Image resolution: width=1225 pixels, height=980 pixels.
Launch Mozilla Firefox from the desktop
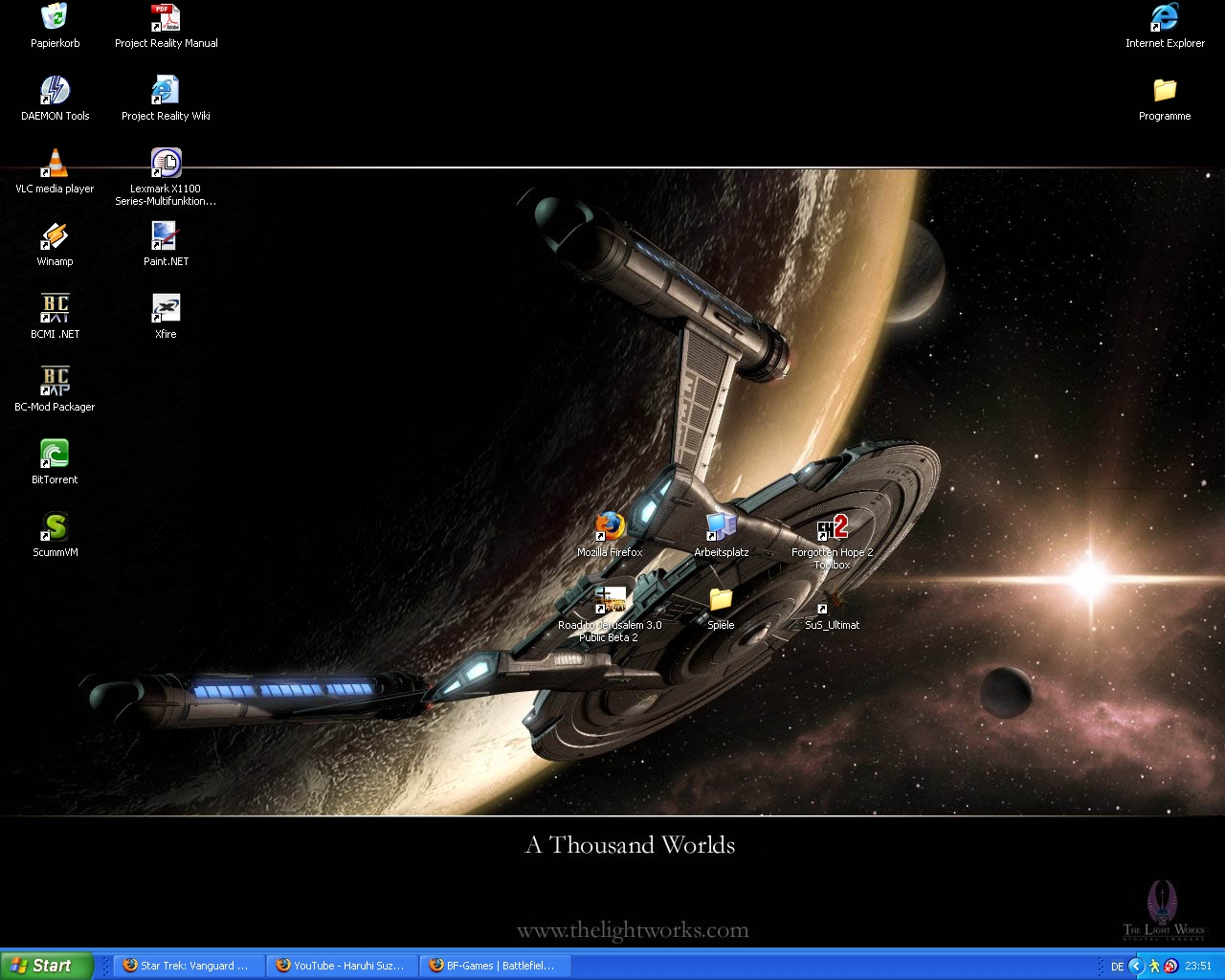[610, 527]
